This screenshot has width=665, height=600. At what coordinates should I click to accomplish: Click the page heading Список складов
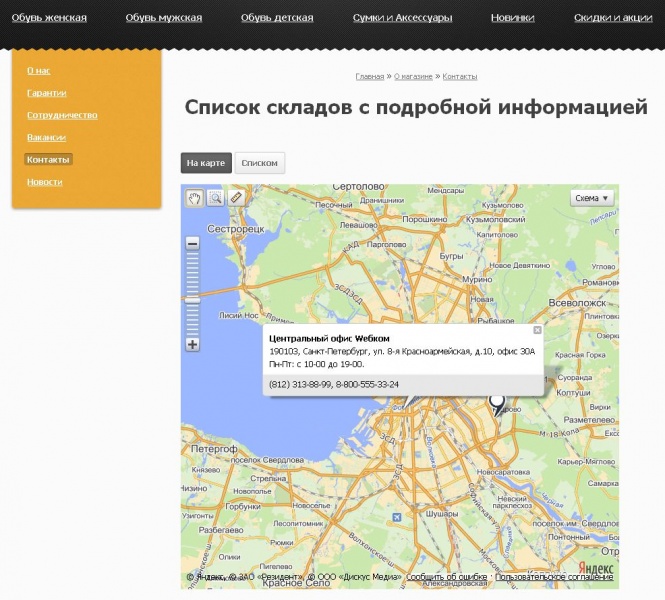pyautogui.click(x=416, y=107)
